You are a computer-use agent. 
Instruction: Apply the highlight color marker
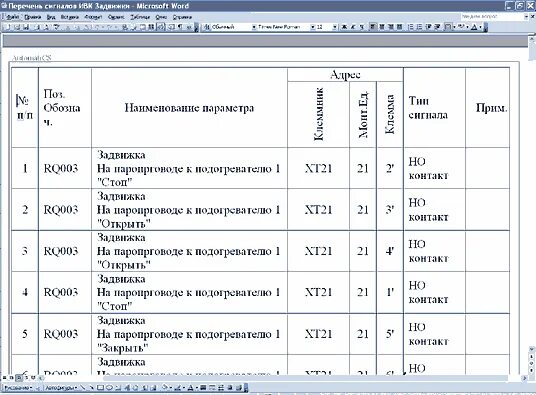[461, 27]
